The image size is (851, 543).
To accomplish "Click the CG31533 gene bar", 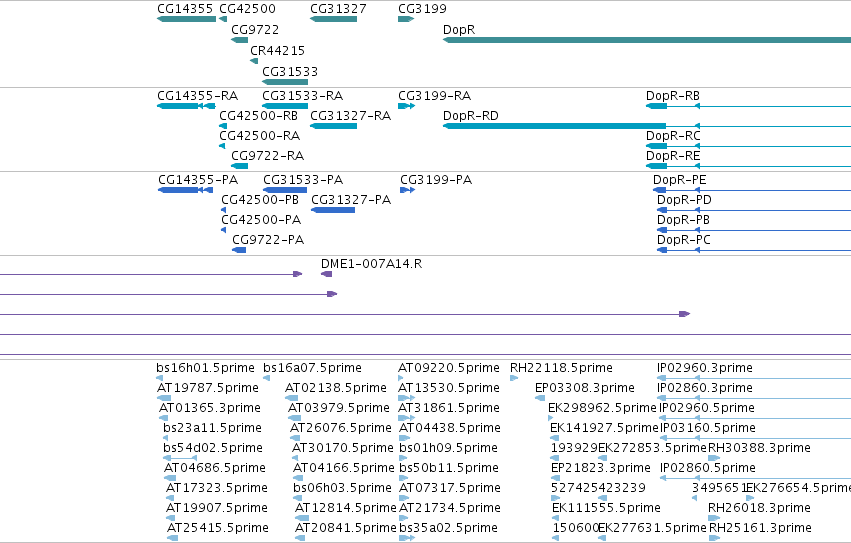I will [x=285, y=82].
